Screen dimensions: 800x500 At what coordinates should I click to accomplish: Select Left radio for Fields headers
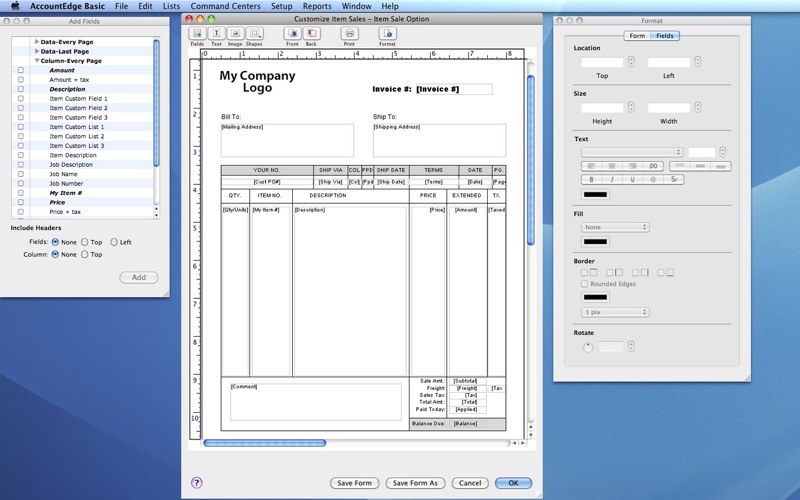click(x=114, y=242)
